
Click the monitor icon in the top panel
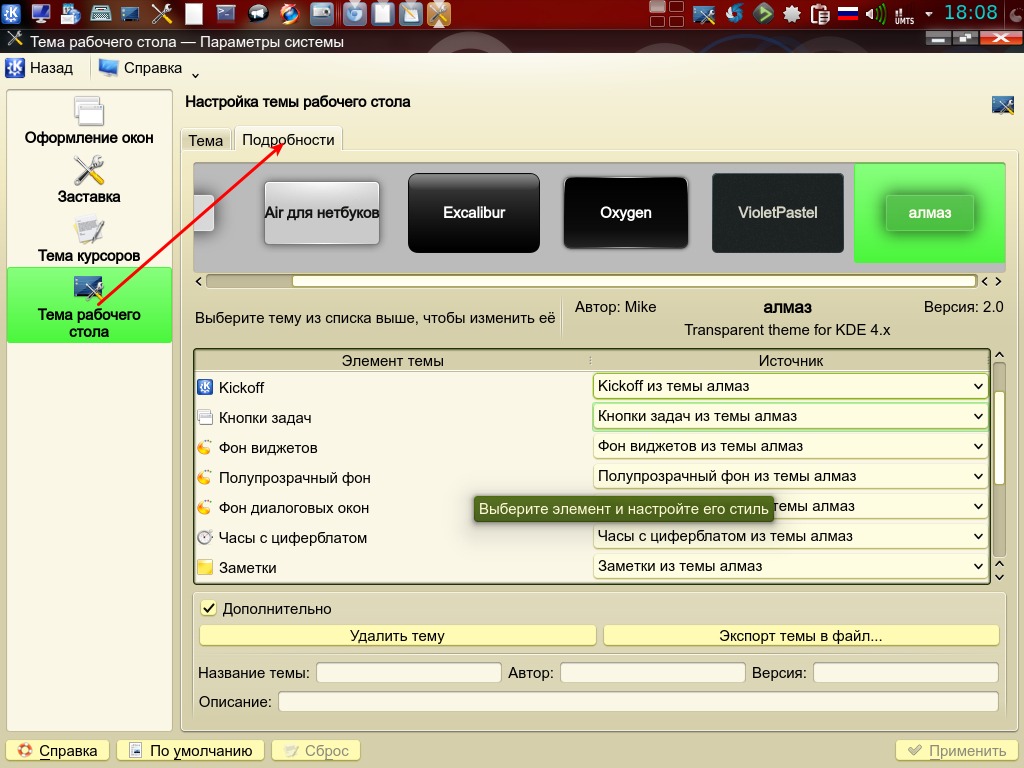pyautogui.click(x=40, y=13)
